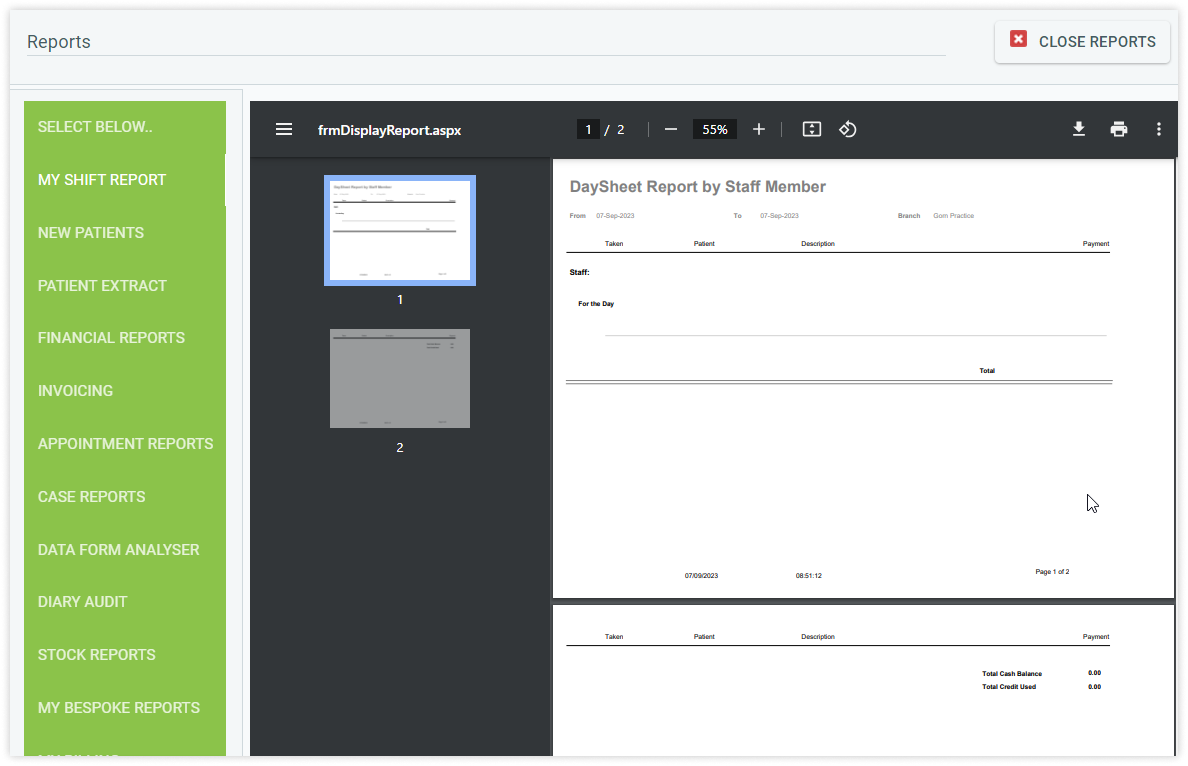The height and width of the screenshot is (766, 1188).
Task: Click the Total Credit Used label
Action: [1008, 687]
